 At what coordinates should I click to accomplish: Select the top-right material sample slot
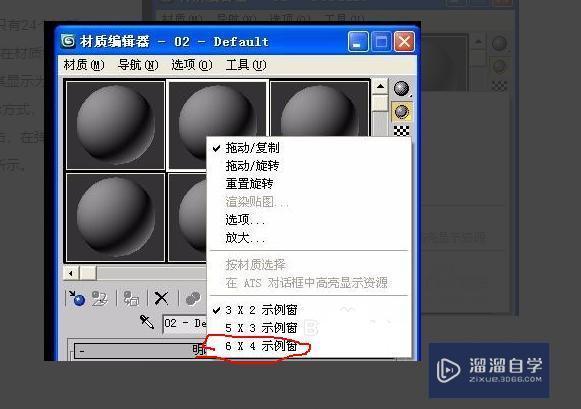point(319,109)
